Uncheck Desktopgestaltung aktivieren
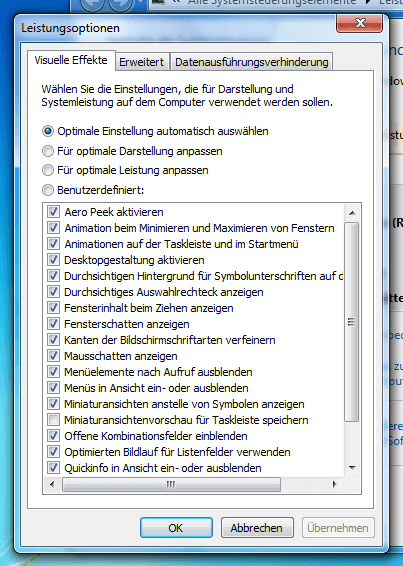 point(53,260)
